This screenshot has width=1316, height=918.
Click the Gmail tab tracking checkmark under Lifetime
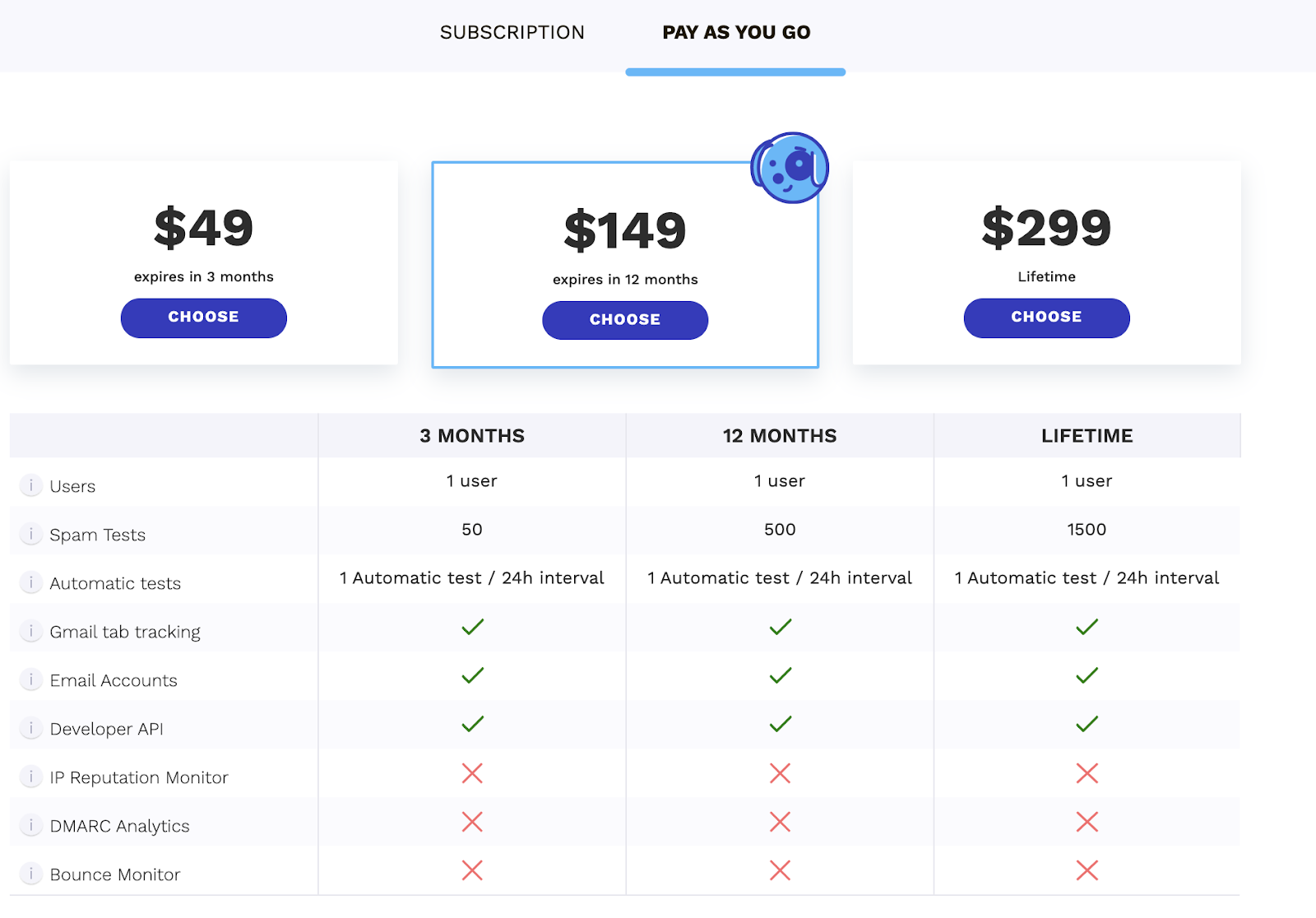click(1087, 628)
